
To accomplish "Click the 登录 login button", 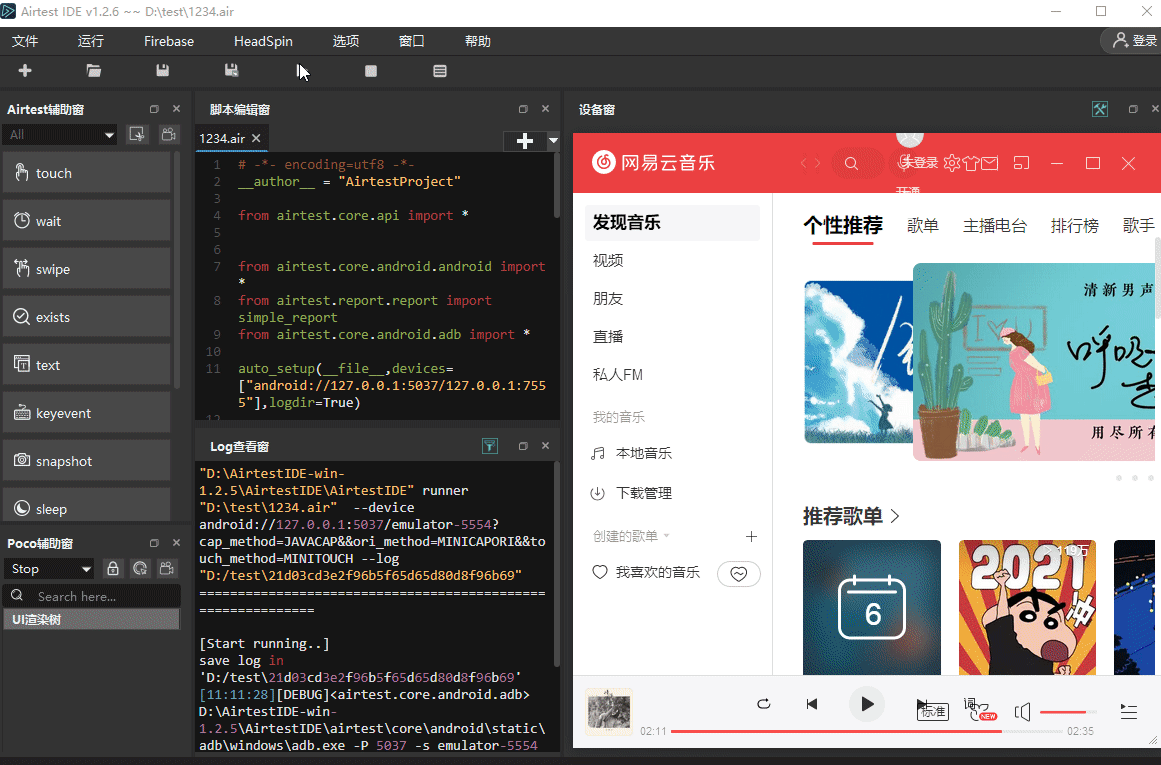I will (1134, 41).
